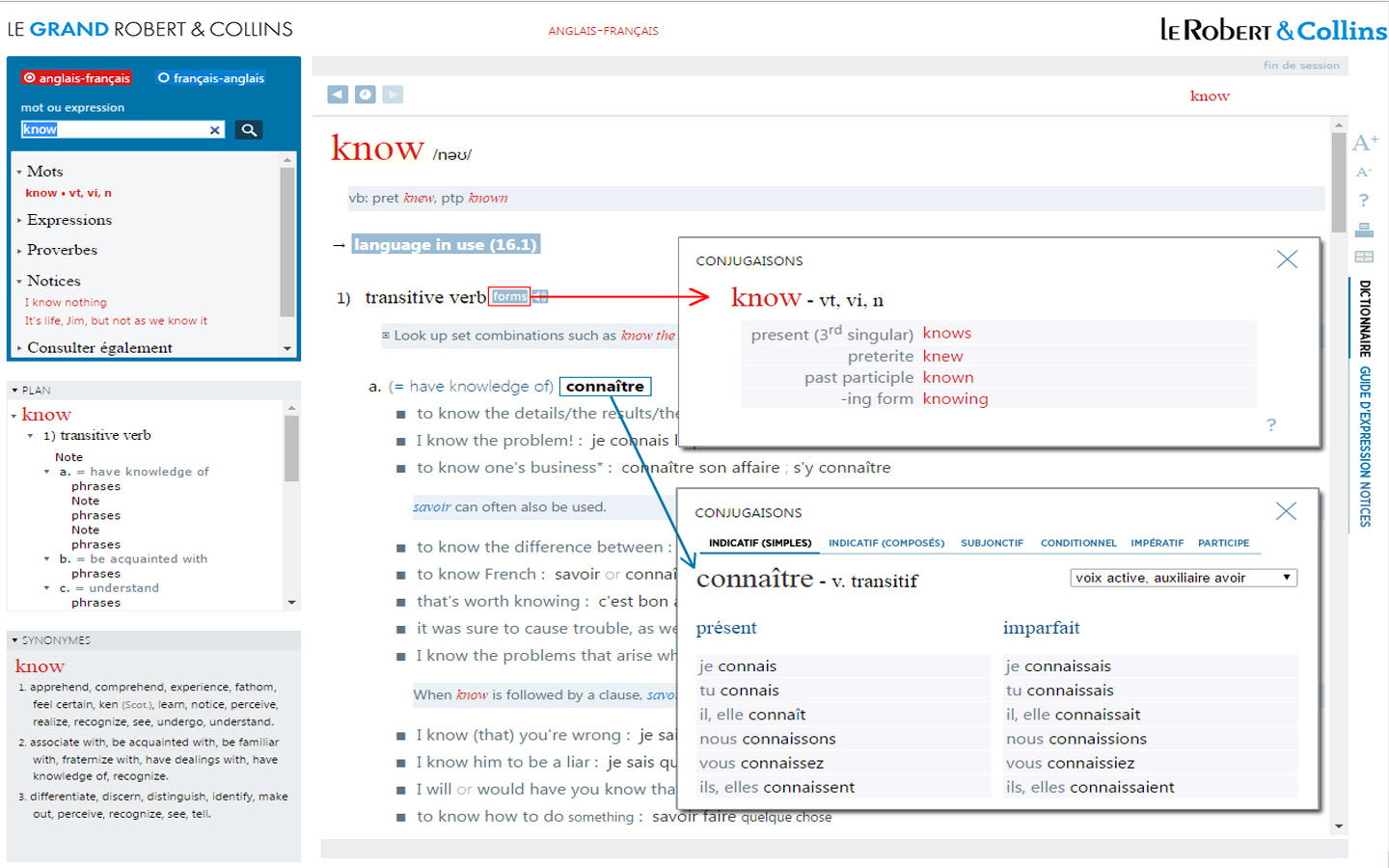Click 'know' breadcrumb at top right

coord(1210,95)
